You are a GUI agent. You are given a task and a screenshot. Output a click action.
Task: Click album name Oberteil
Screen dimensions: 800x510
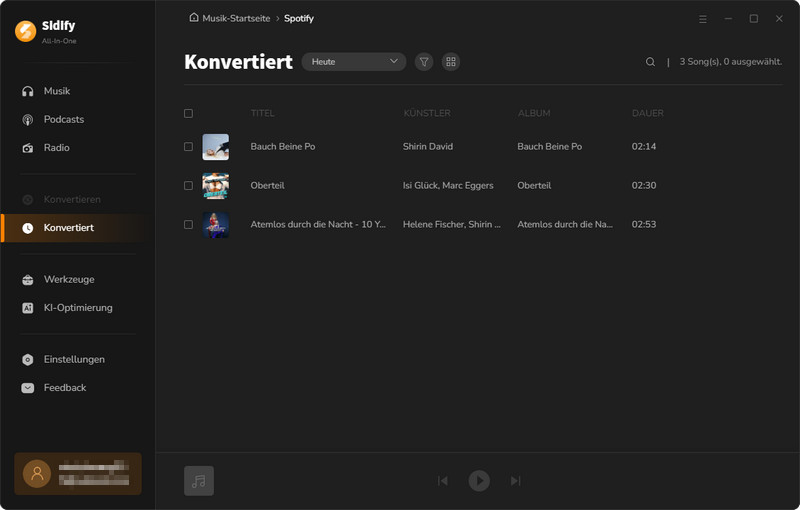coord(534,186)
